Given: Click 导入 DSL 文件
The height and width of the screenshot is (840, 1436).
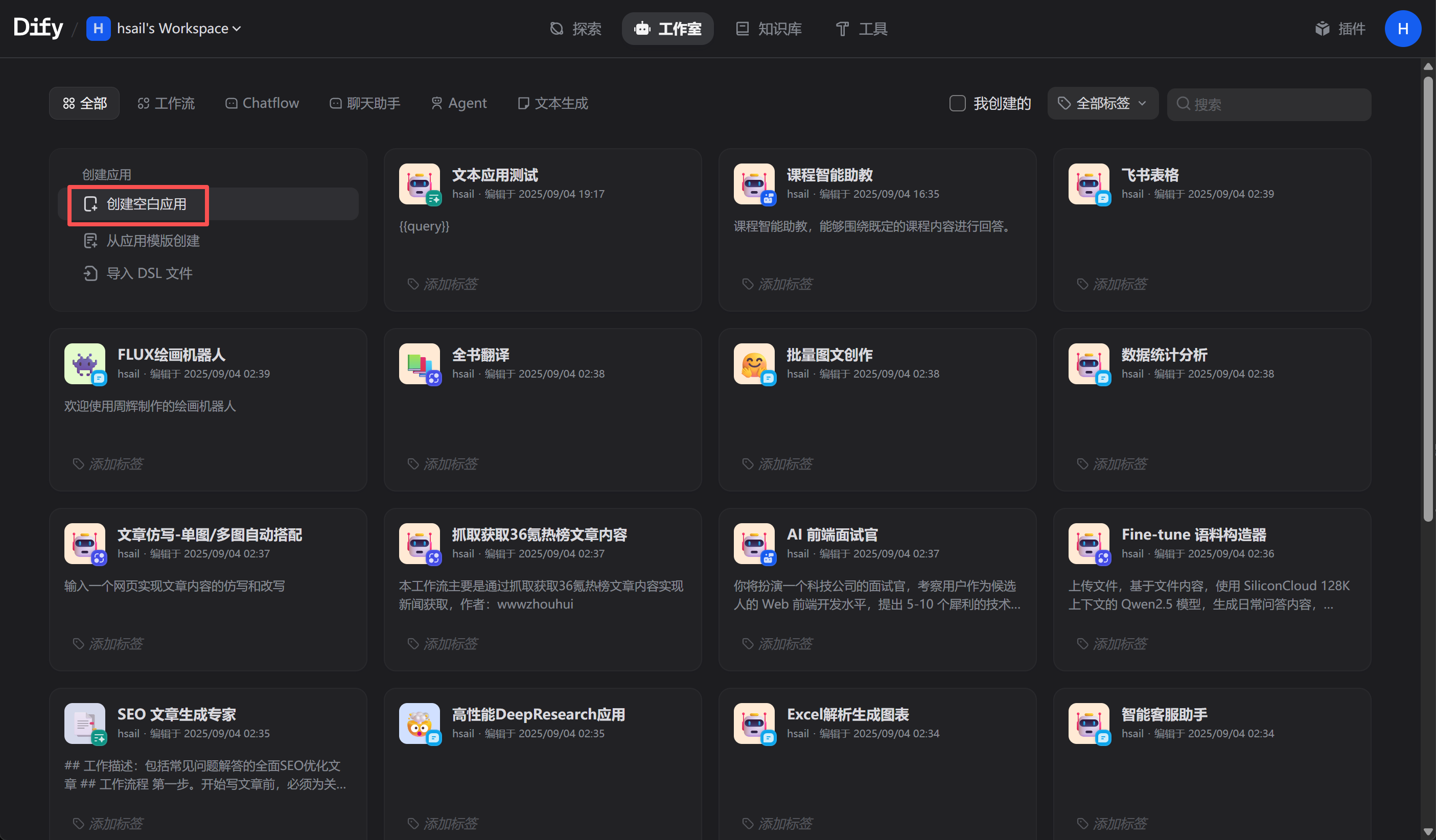Looking at the screenshot, I should 138,273.
